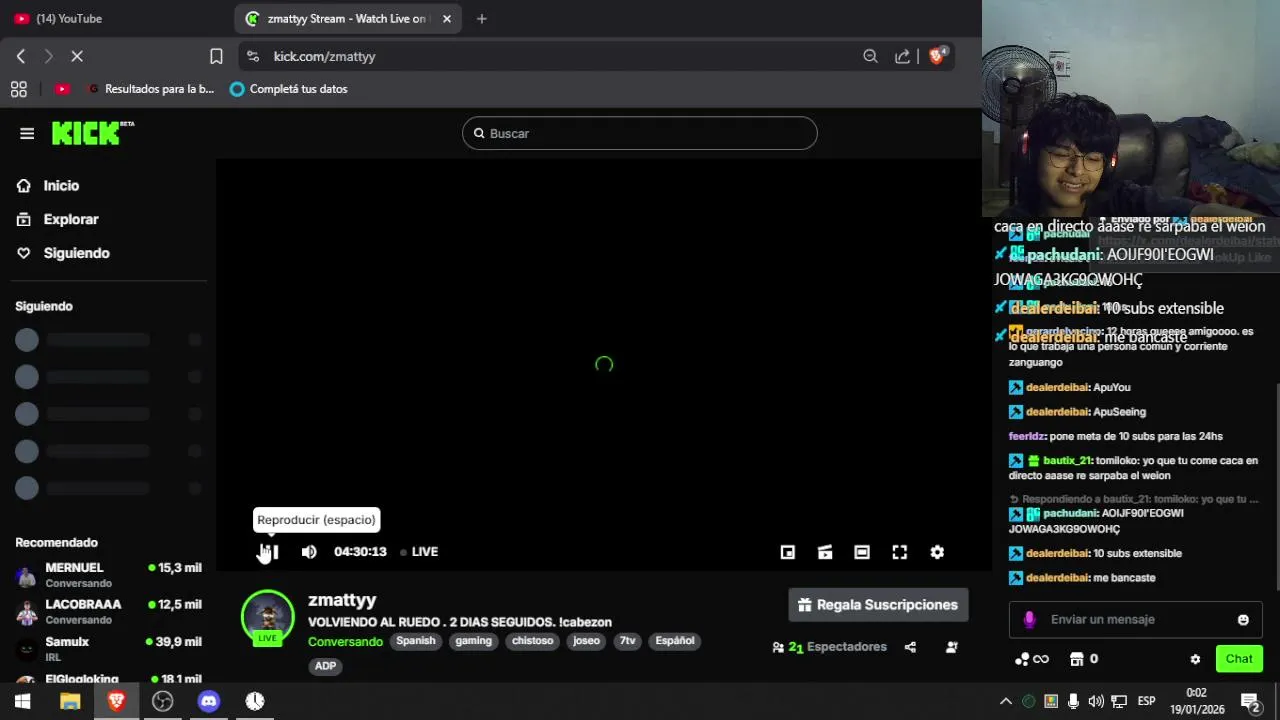Click the chat panel scrollbar
1280x720 pixels.
1276,487
